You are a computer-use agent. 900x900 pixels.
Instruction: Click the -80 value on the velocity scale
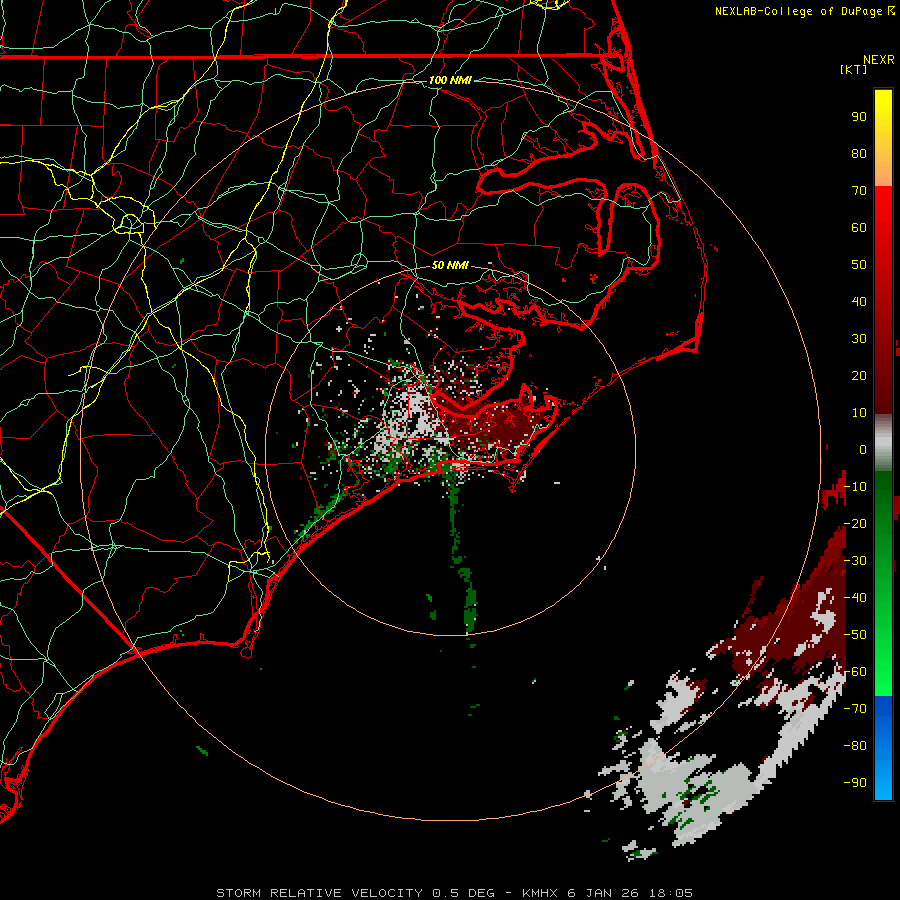[x=855, y=746]
